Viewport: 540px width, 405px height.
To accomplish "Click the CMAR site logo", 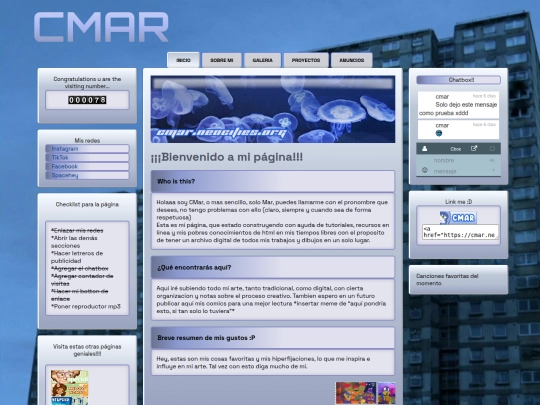I will [101, 27].
